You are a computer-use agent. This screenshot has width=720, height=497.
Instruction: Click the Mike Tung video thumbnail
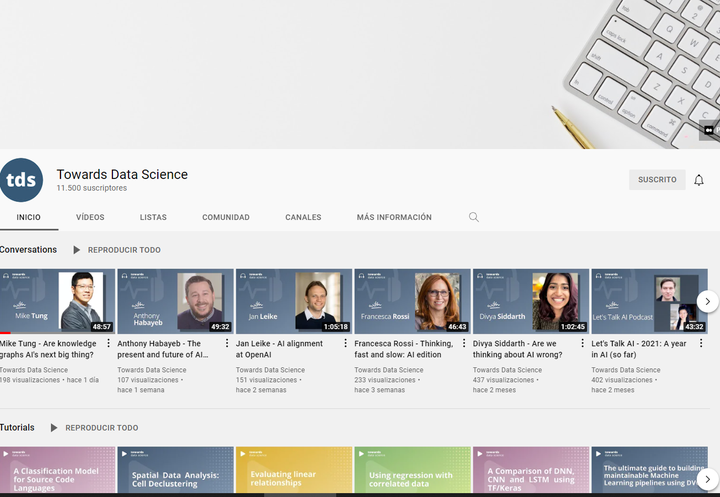pos(57,301)
